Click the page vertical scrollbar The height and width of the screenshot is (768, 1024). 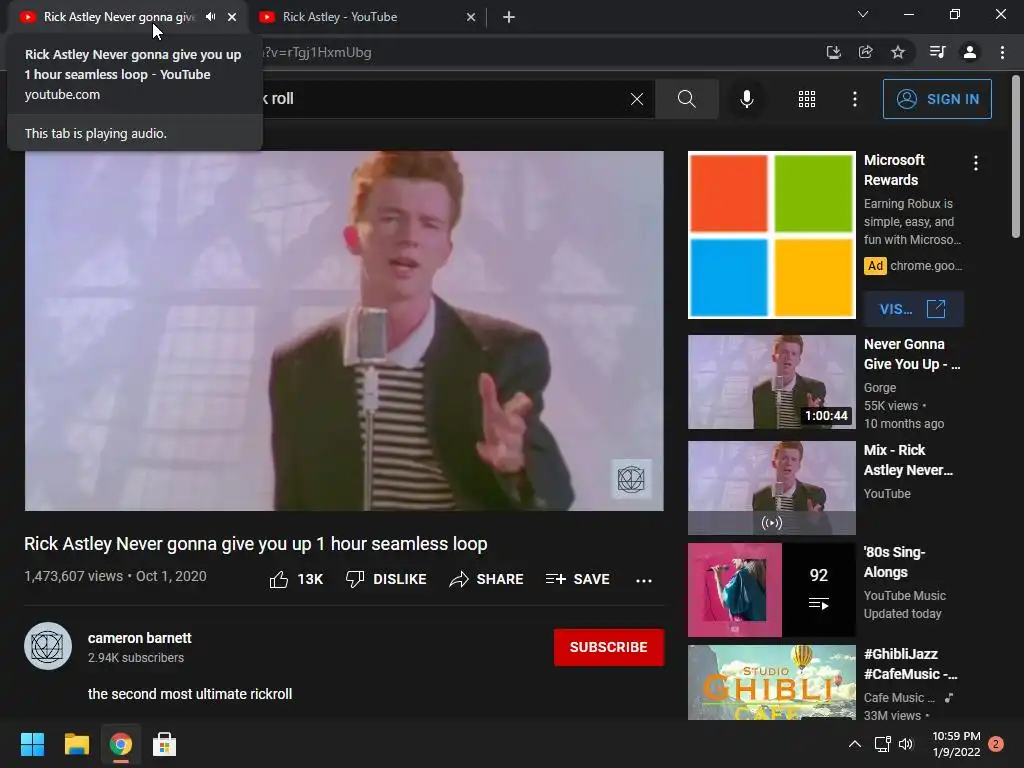pos(1016,157)
